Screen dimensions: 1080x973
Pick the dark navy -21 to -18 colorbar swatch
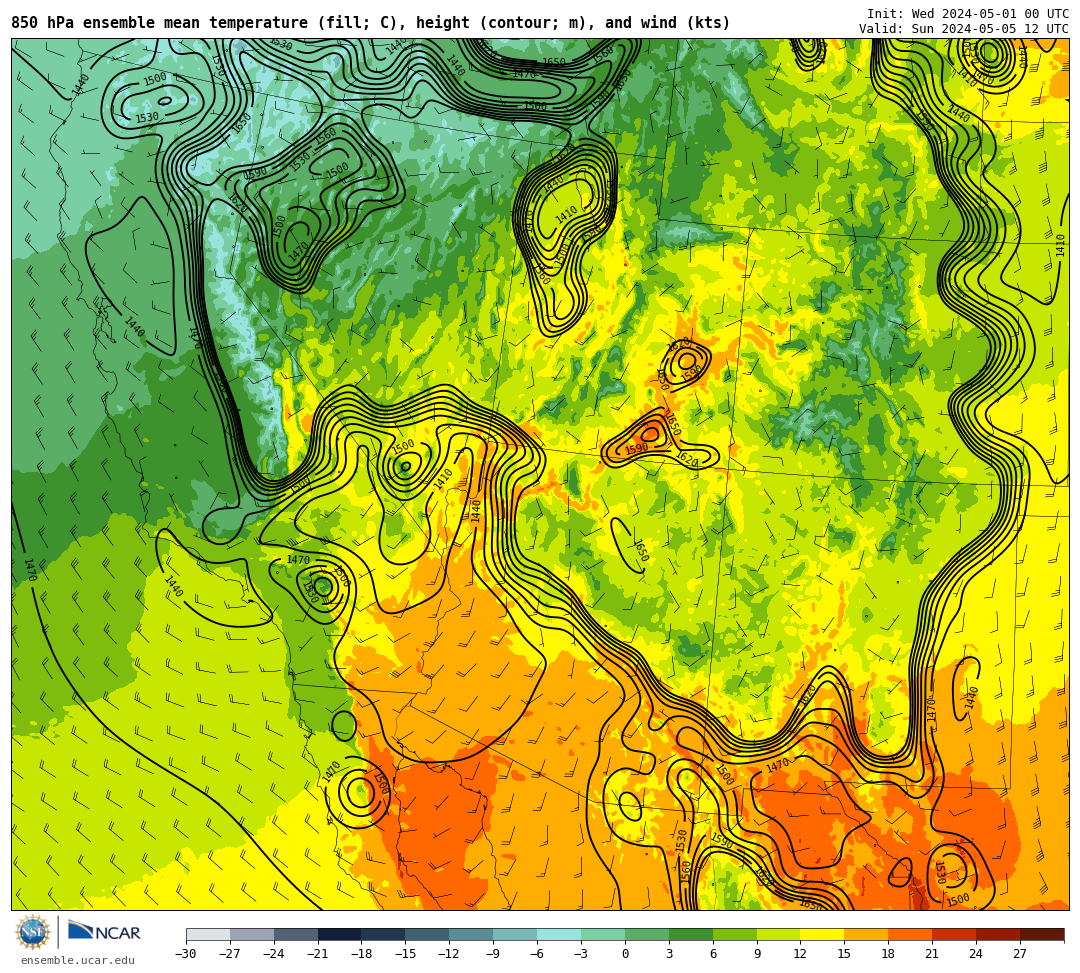(x=340, y=934)
